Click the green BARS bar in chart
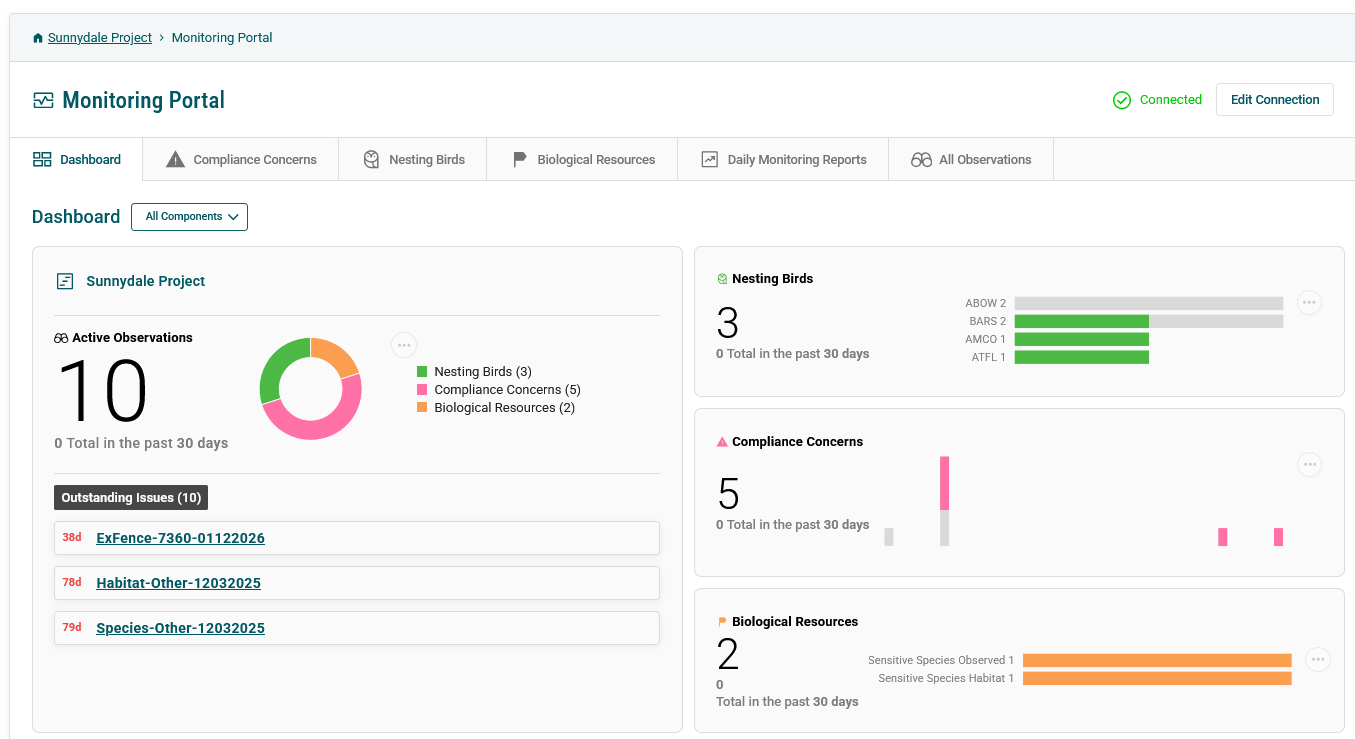The image size is (1355, 739). [1081, 321]
